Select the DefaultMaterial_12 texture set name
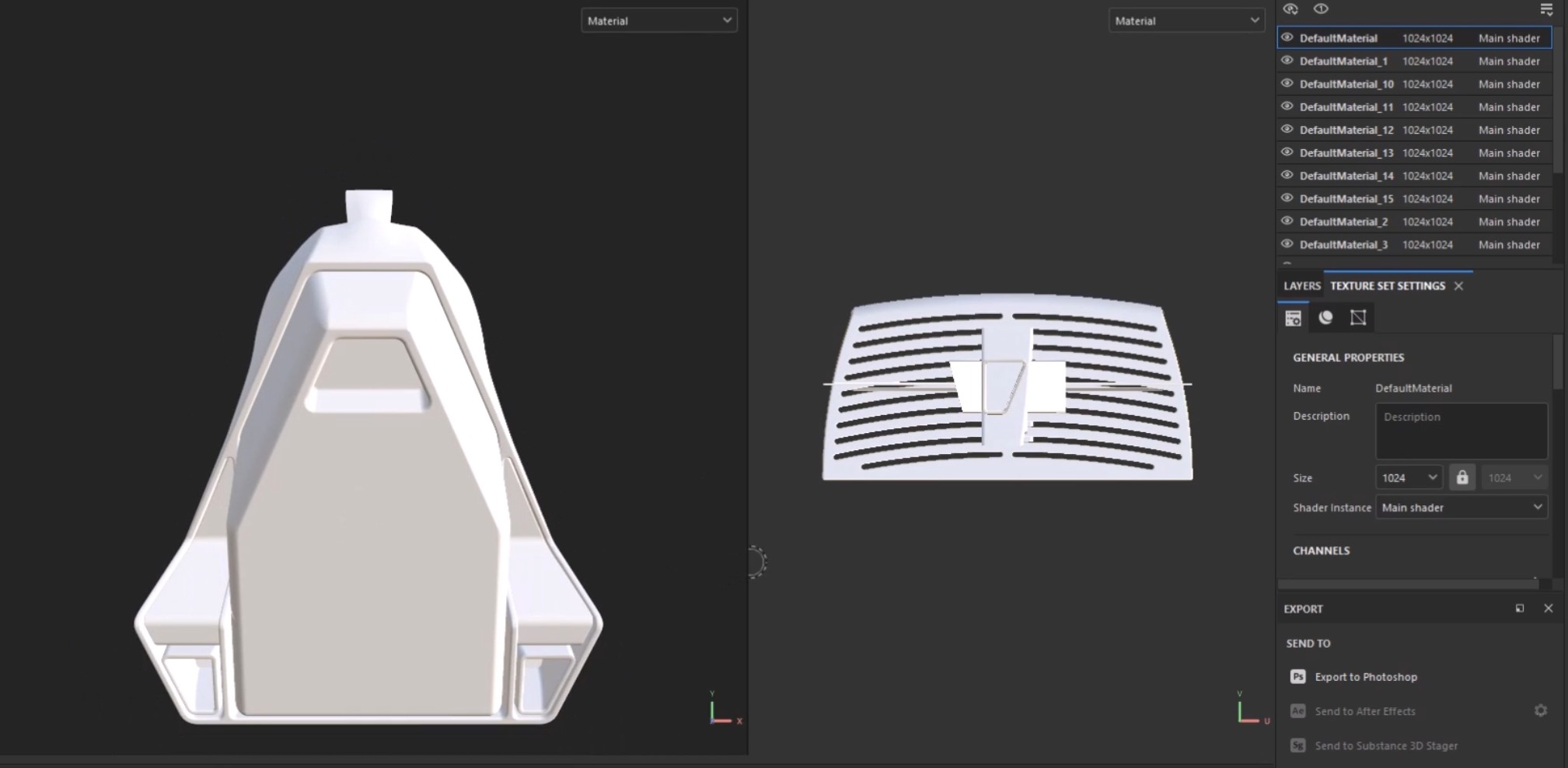The height and width of the screenshot is (768, 1568). [x=1346, y=130]
